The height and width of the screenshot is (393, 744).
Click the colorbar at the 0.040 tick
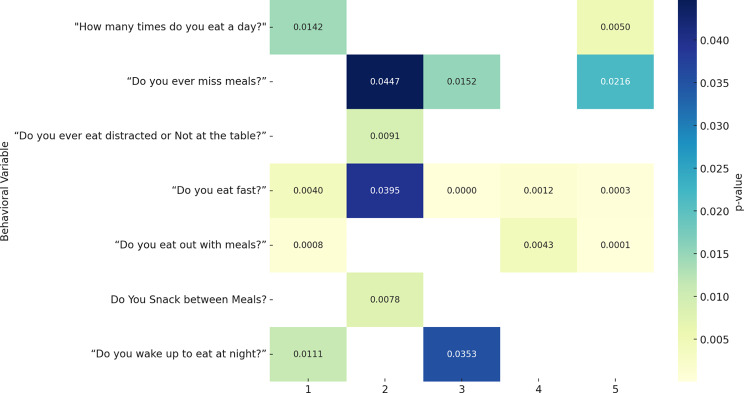tap(688, 40)
